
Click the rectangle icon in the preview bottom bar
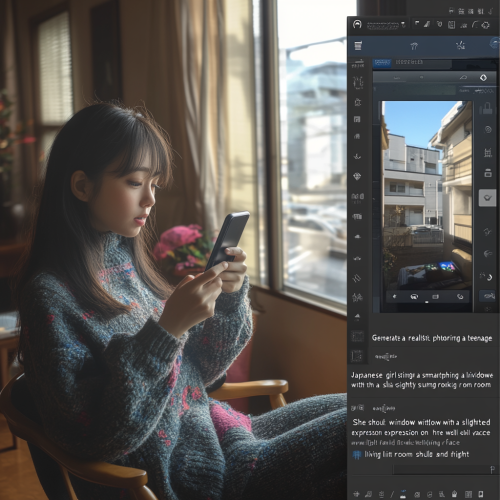click(436, 296)
